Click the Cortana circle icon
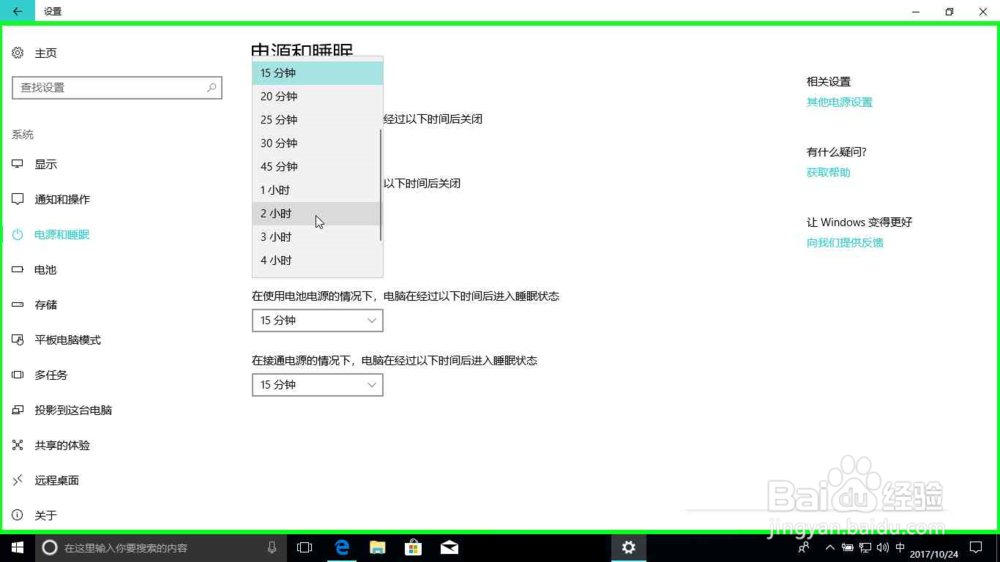 pyautogui.click(x=50, y=548)
